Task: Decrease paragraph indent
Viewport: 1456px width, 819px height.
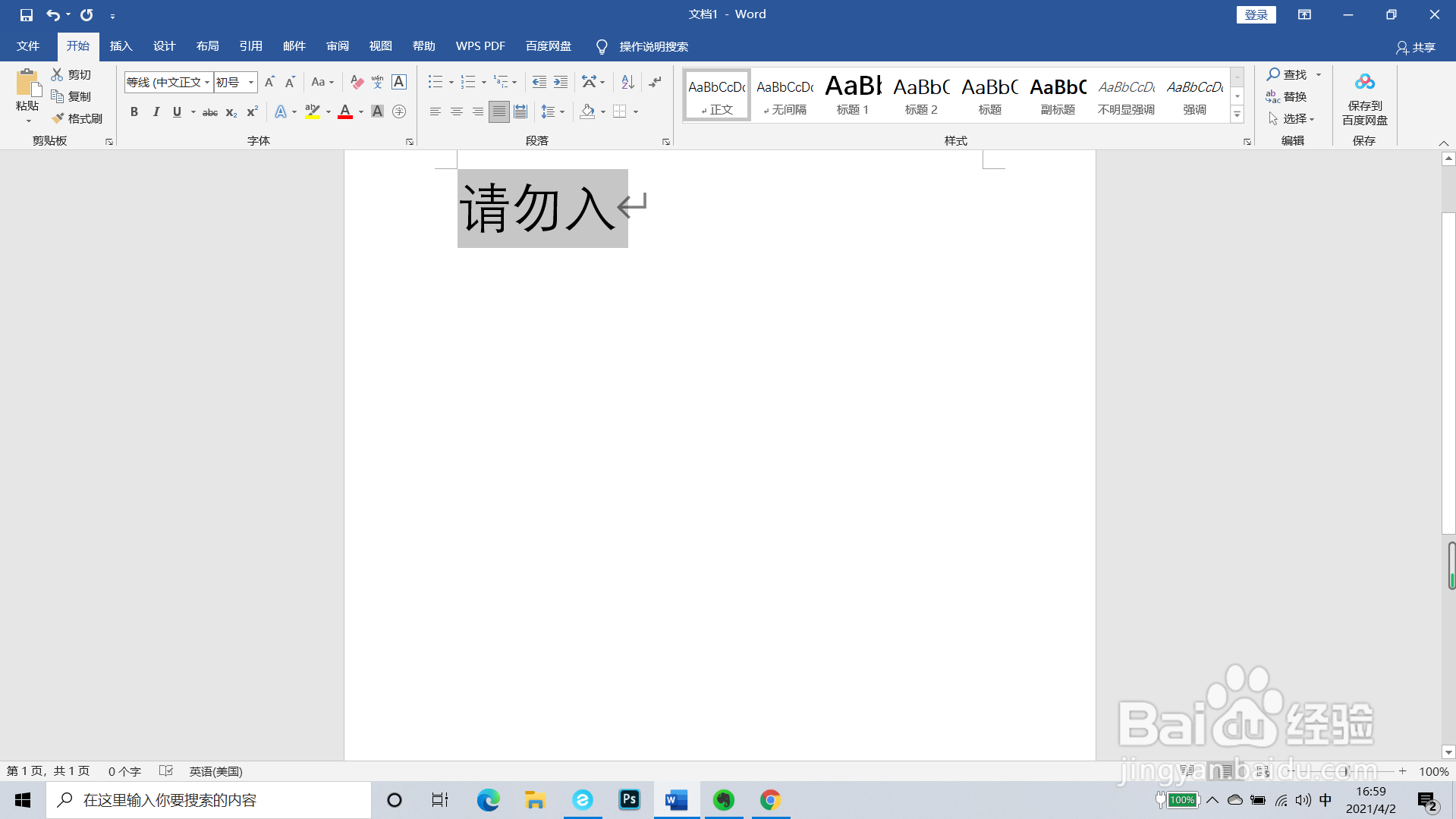Action: pos(539,82)
